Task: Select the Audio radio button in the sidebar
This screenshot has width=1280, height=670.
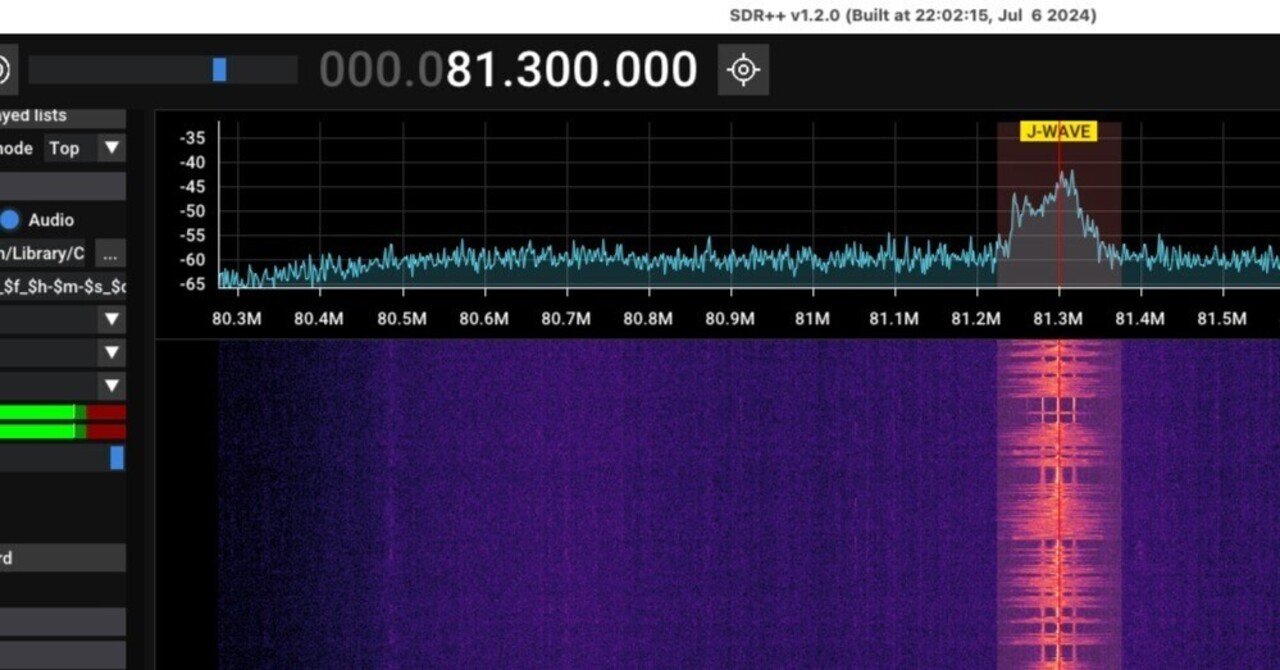Action: 10,219
